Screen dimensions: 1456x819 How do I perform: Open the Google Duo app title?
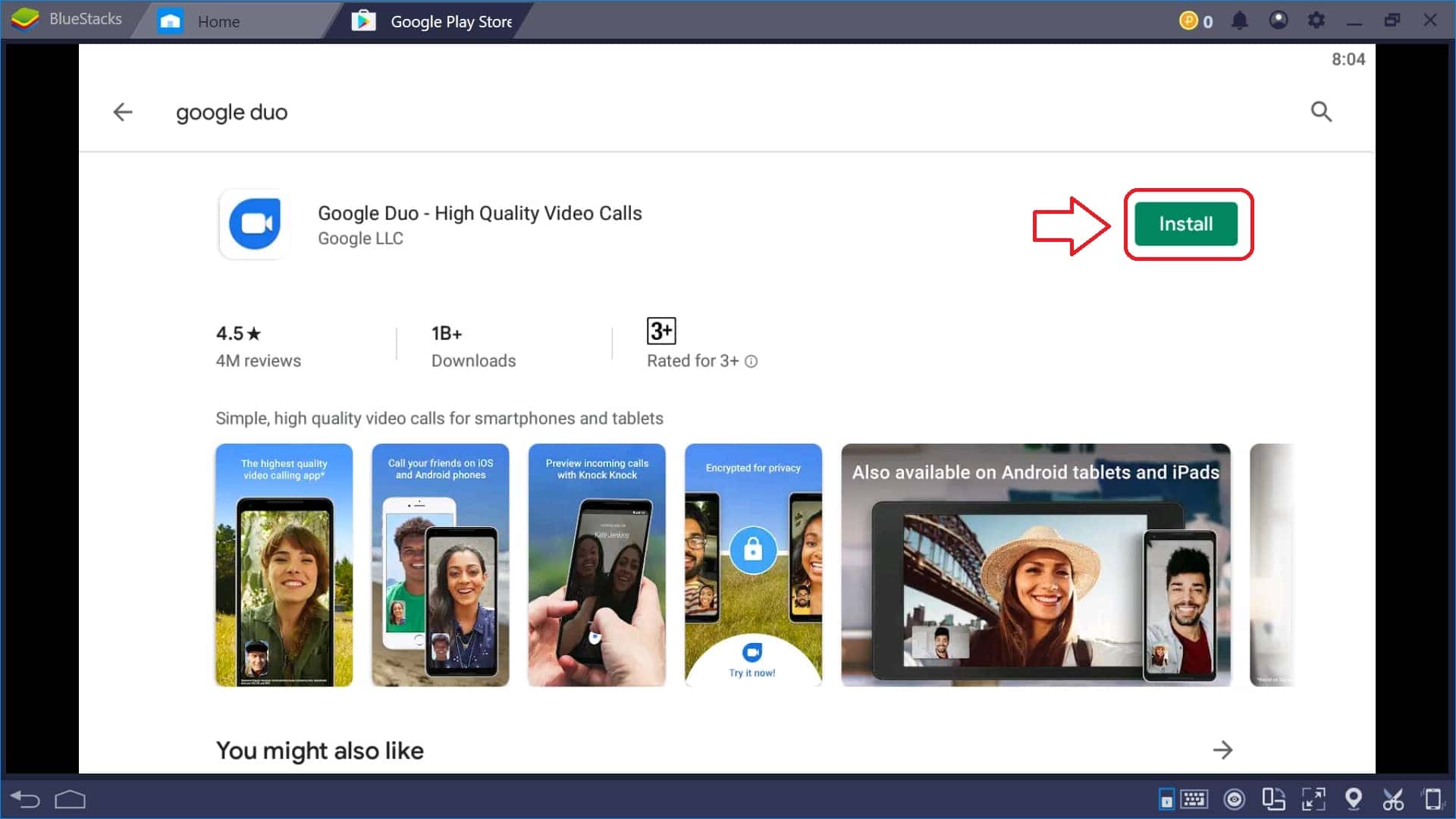[480, 213]
